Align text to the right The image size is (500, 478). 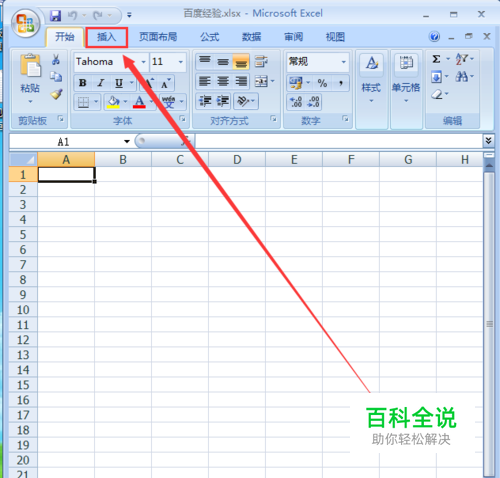241,81
